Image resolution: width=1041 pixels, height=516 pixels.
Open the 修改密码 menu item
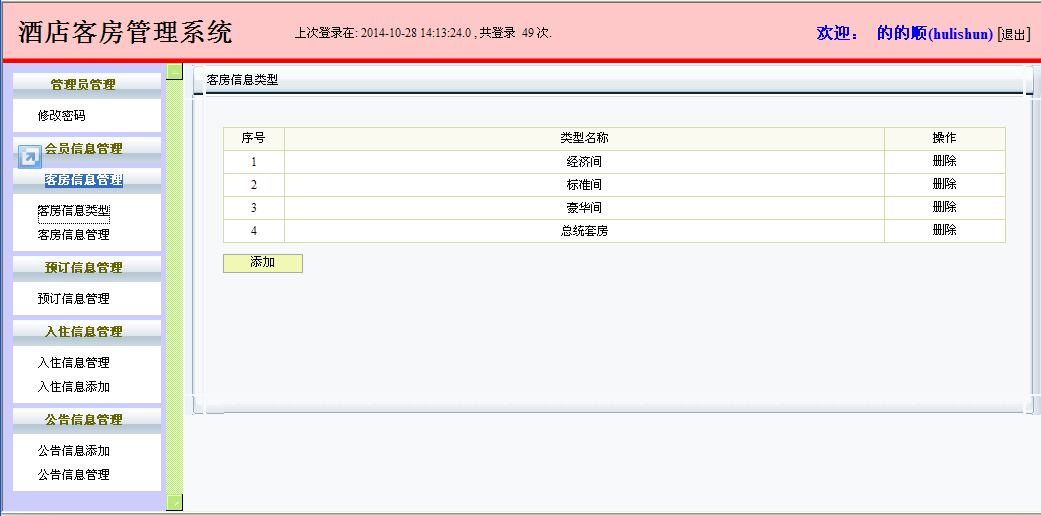[62, 116]
